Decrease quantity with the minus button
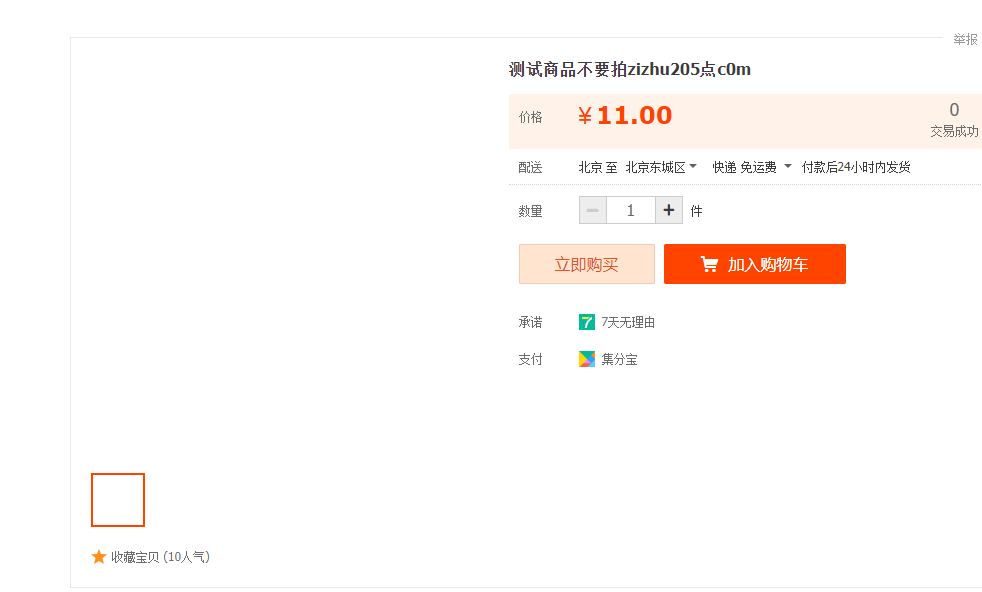The width and height of the screenshot is (982, 592). click(x=592, y=210)
